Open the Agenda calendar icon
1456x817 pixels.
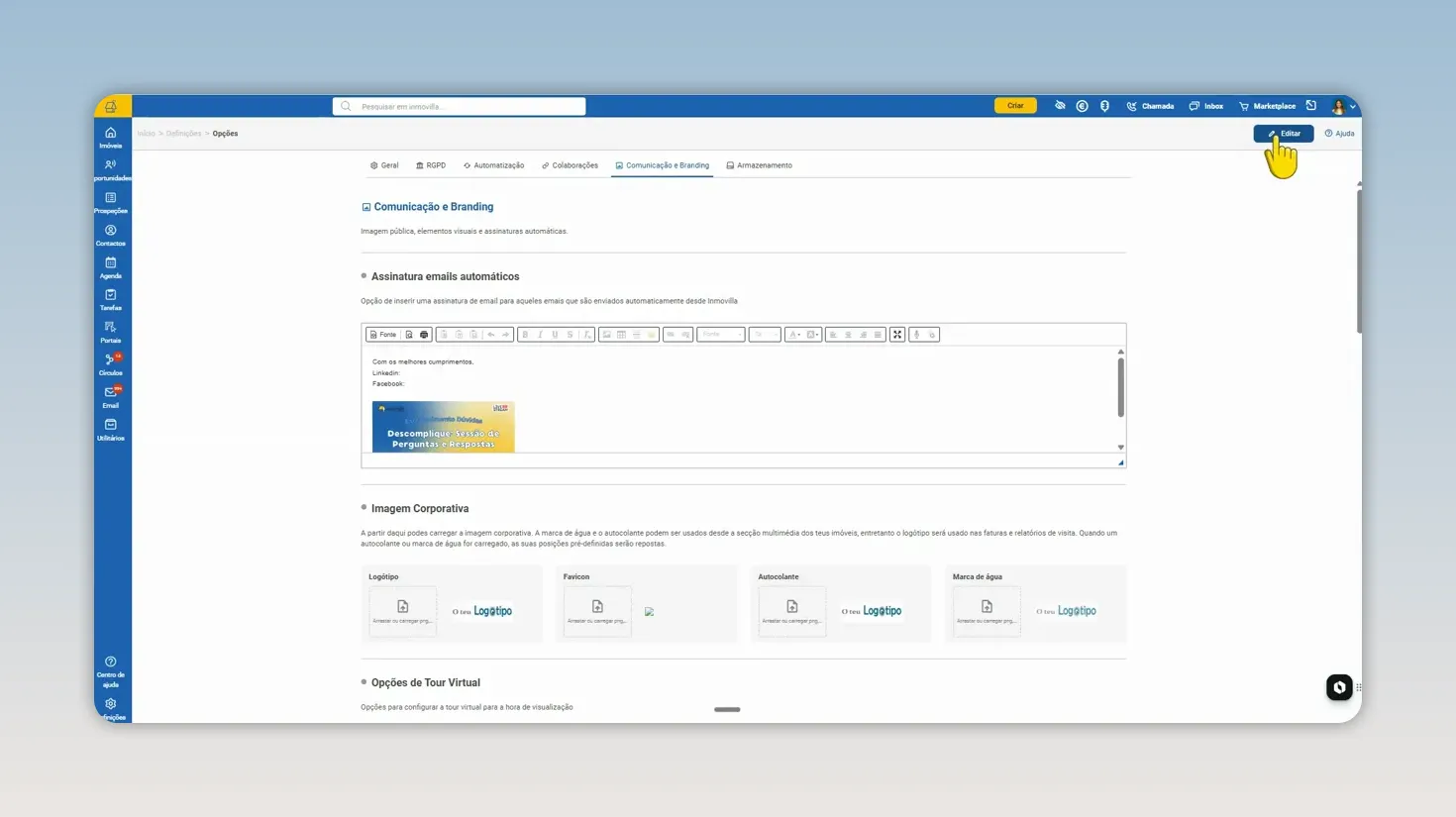pyautogui.click(x=111, y=263)
